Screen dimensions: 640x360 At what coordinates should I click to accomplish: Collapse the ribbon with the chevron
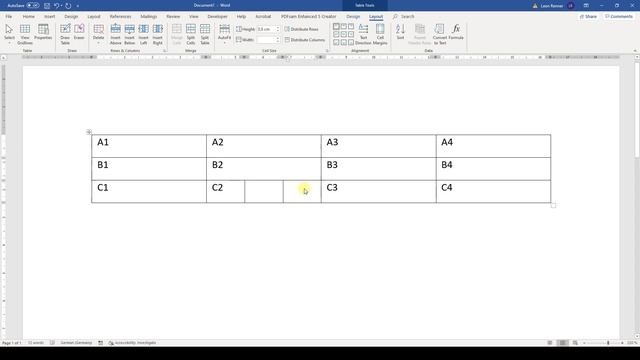[635, 51]
